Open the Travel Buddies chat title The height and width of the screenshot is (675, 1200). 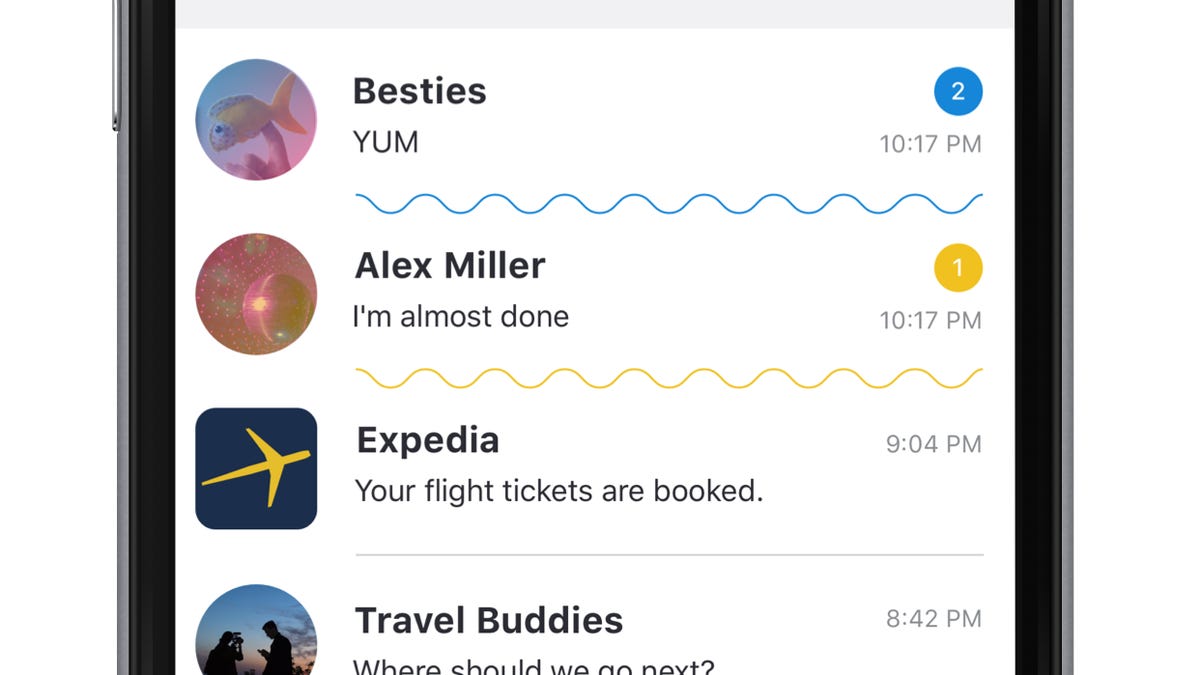[489, 621]
